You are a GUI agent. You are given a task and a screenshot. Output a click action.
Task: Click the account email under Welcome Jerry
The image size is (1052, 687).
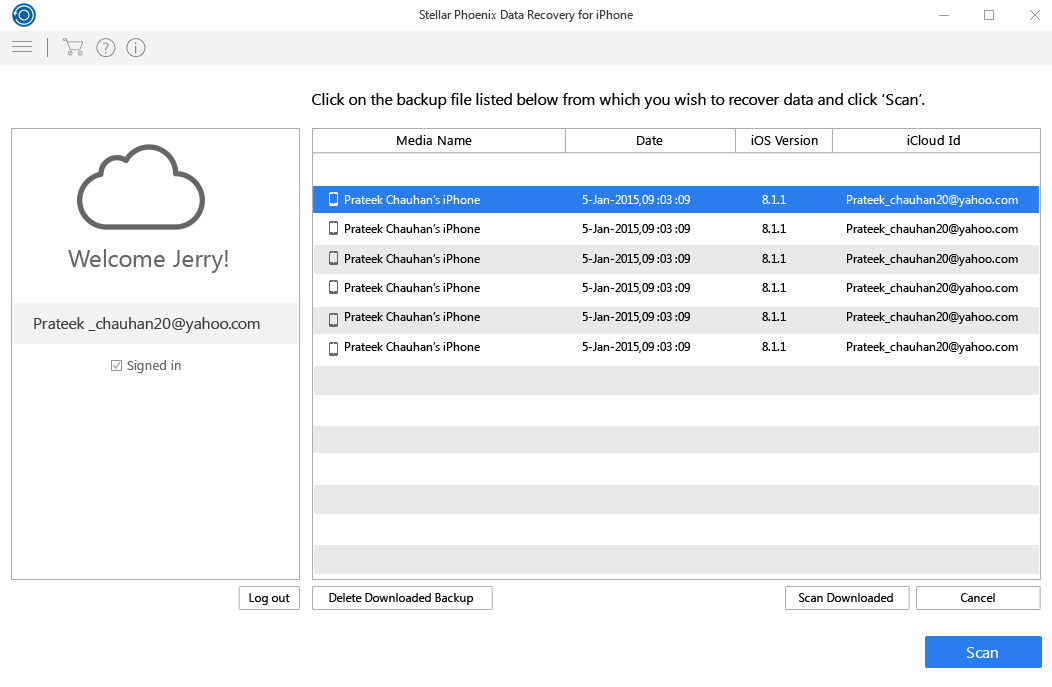(147, 324)
